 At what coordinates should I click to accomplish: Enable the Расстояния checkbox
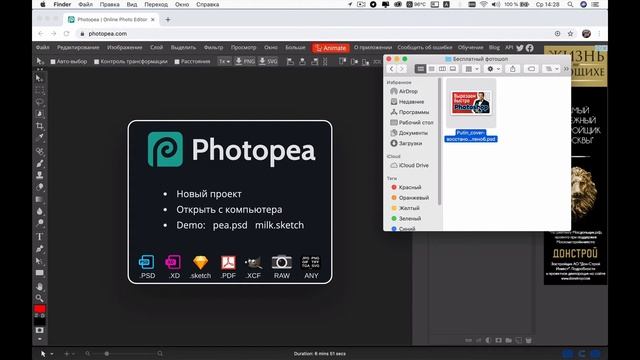coord(177,62)
